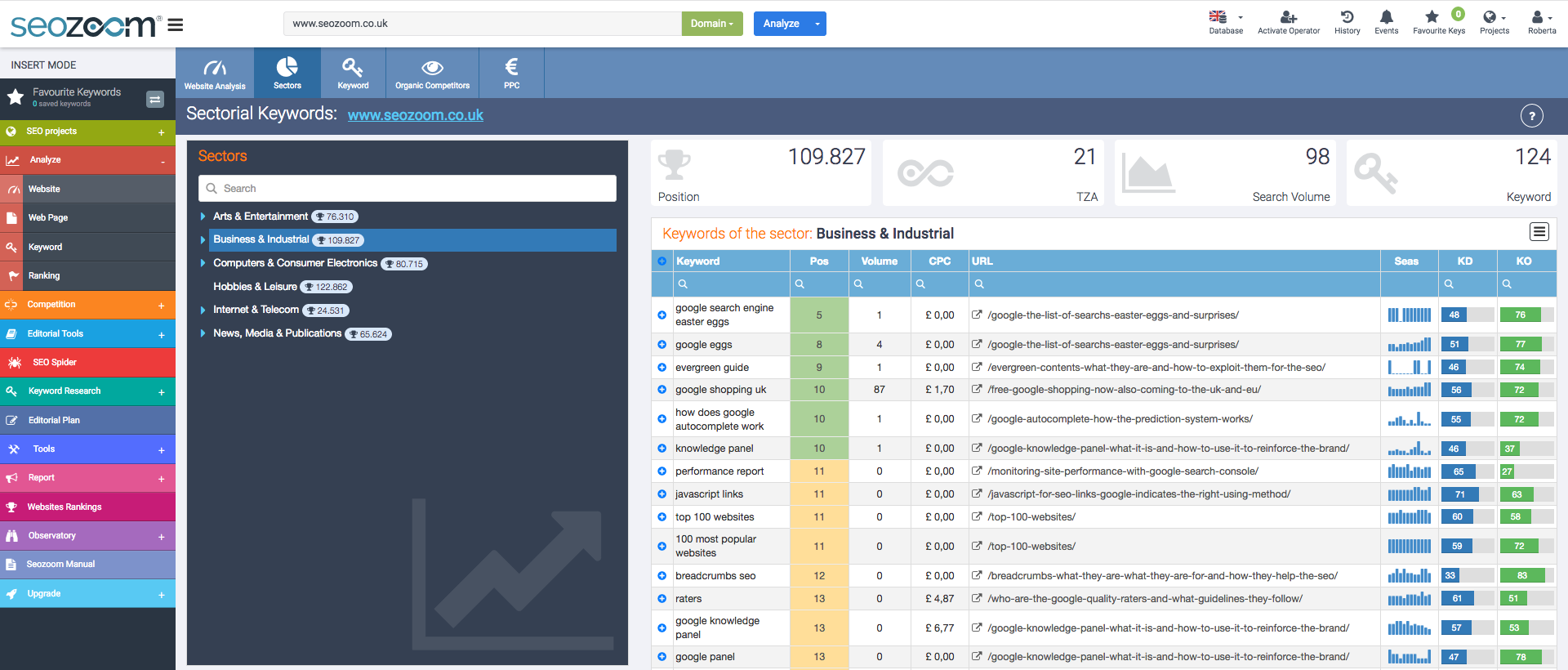This screenshot has height=670, width=1568.
Task: Select Hobbies & Leisure sector
Action: (x=255, y=287)
